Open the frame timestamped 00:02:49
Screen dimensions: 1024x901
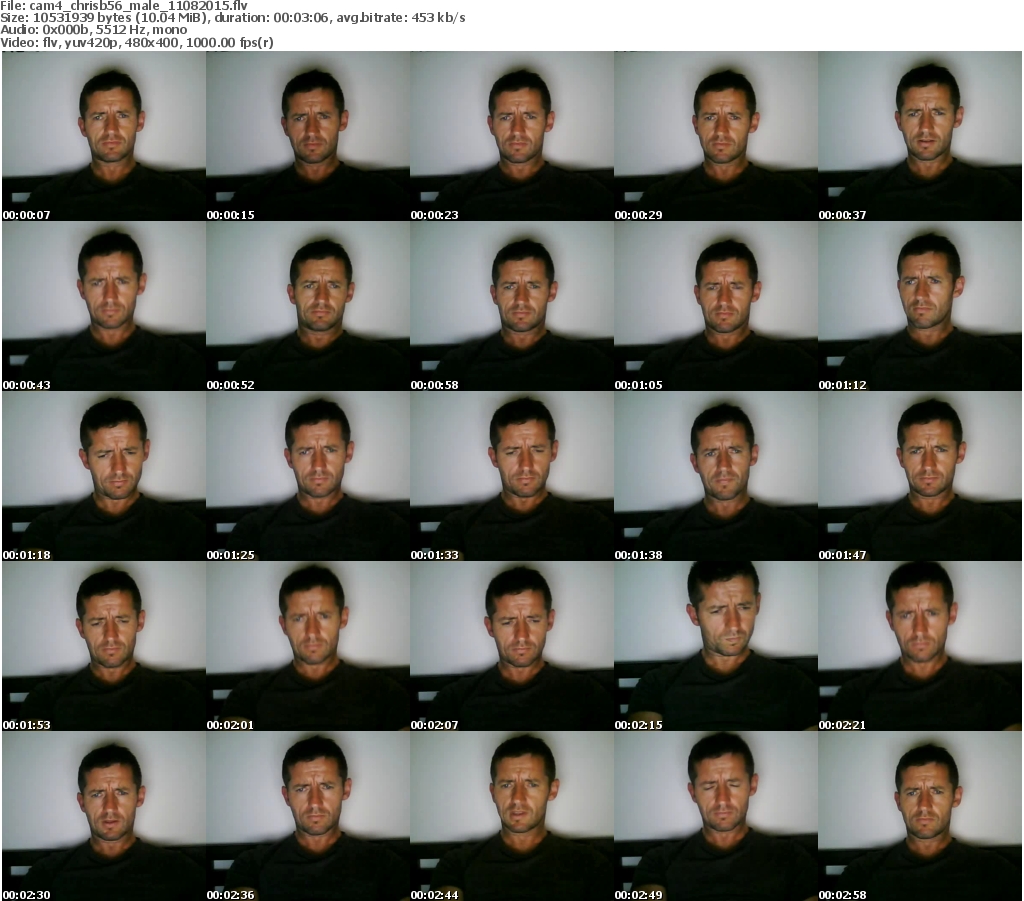click(x=716, y=816)
